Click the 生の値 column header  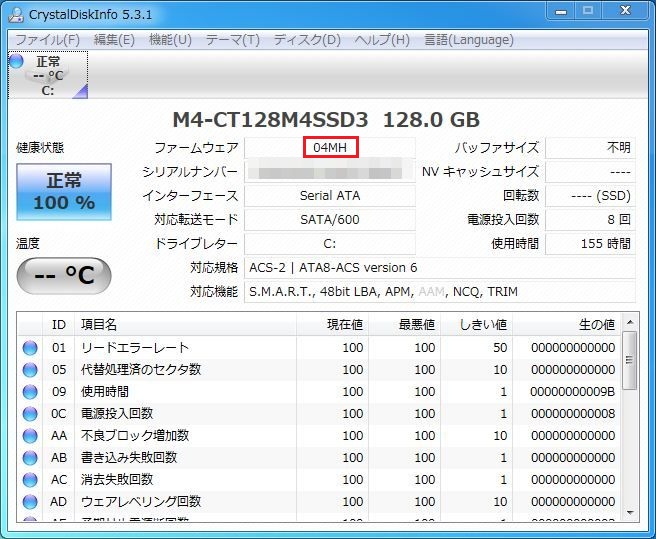coord(567,324)
